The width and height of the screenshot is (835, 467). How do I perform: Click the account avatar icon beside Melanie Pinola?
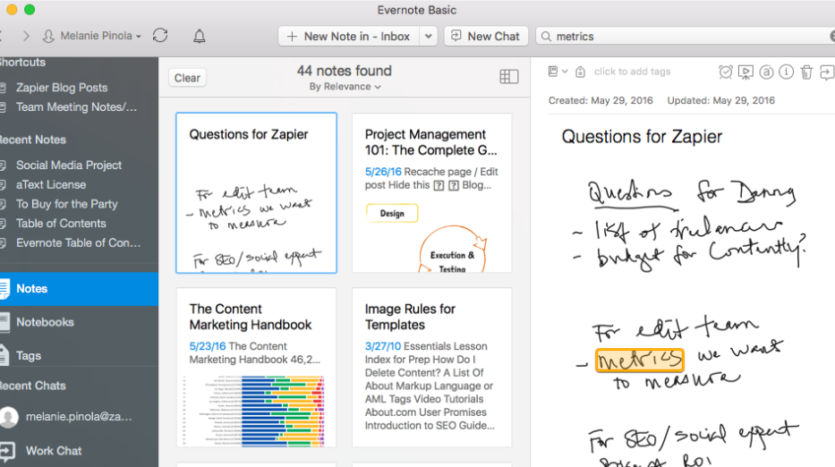point(48,36)
